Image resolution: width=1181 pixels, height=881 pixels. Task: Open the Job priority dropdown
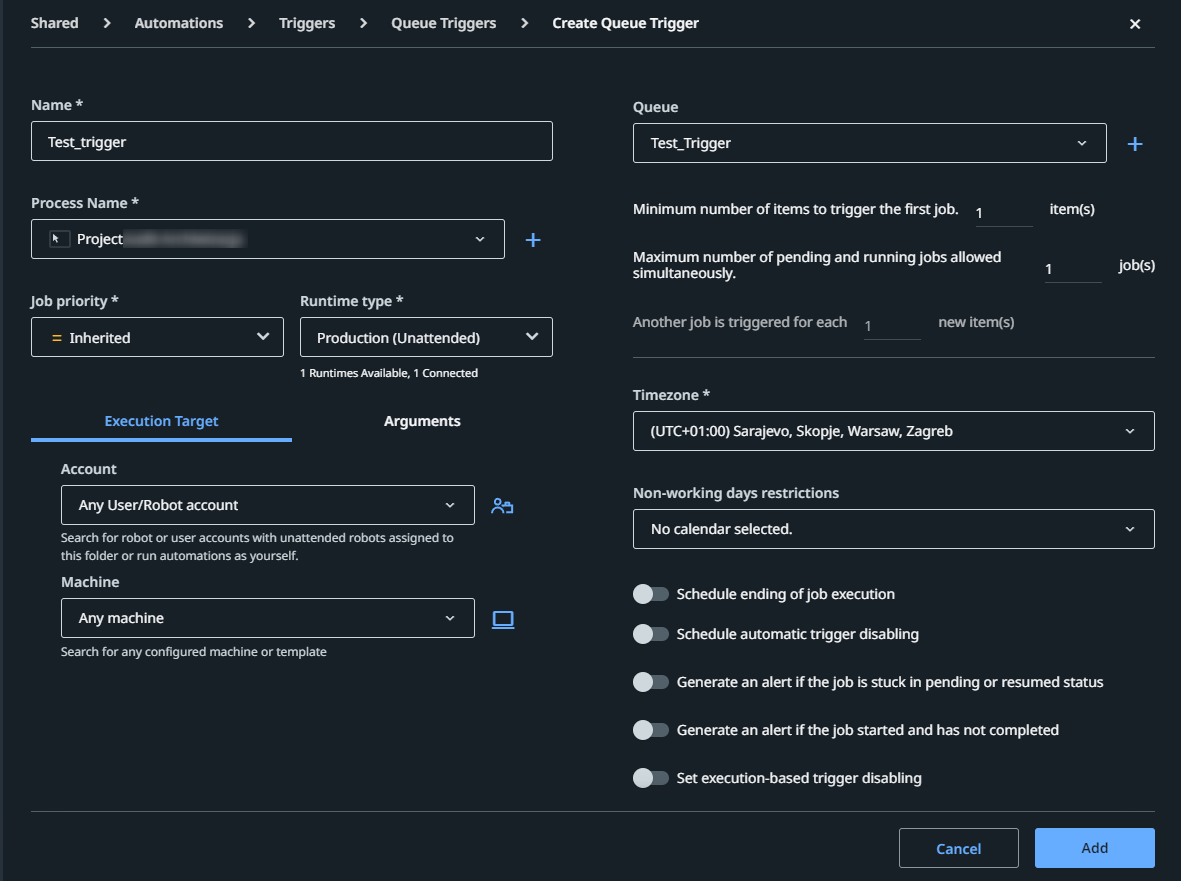pos(157,338)
